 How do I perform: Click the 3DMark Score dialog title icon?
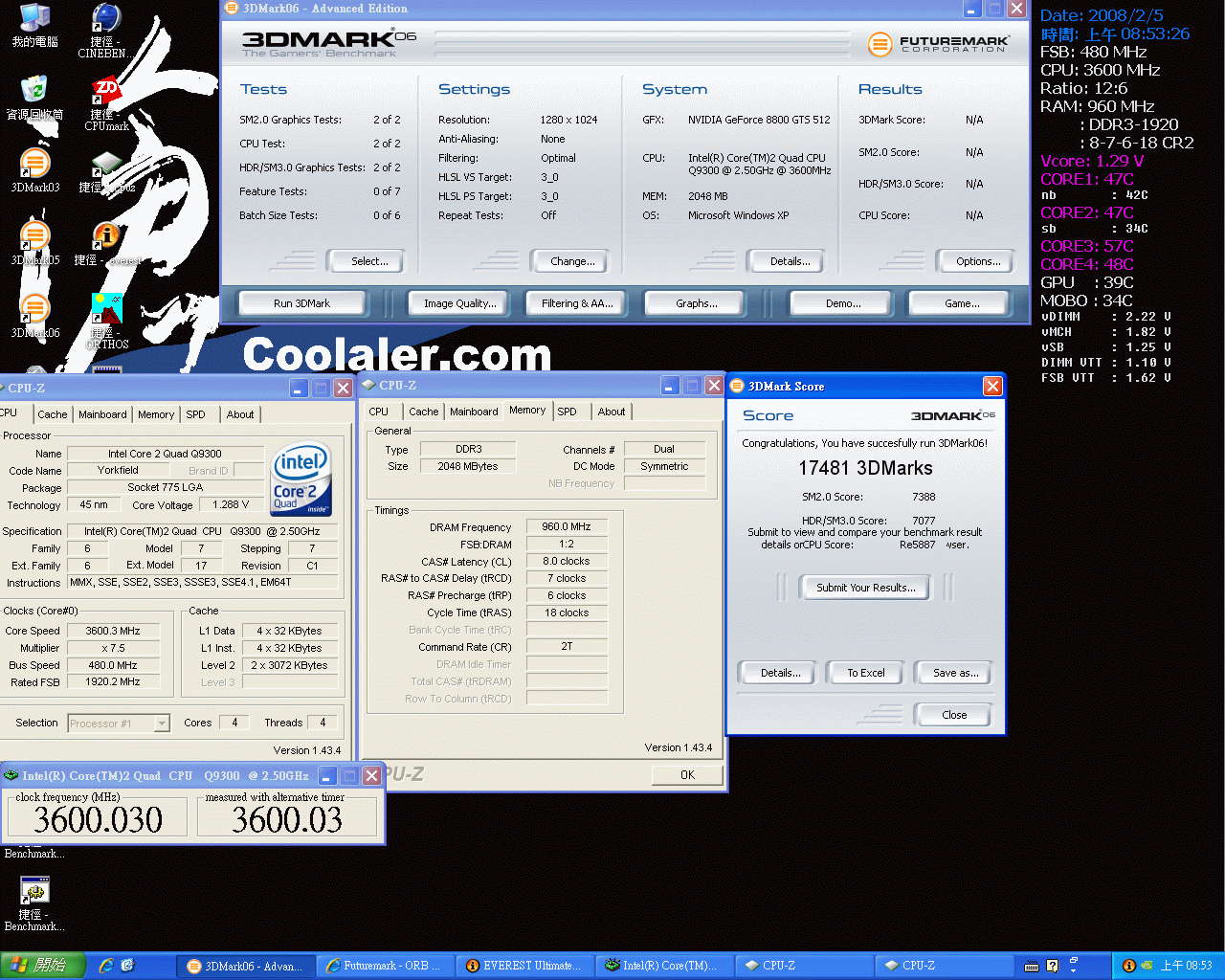pos(737,386)
